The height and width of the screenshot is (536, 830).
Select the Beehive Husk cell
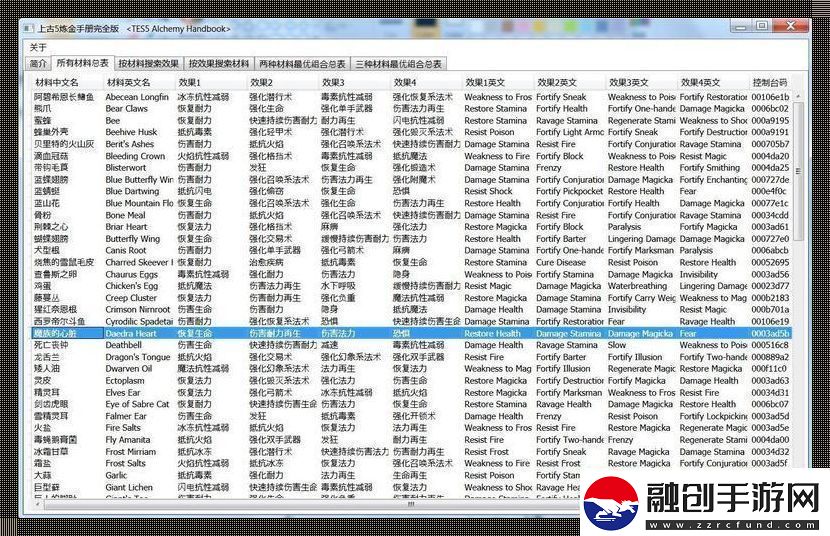139,132
